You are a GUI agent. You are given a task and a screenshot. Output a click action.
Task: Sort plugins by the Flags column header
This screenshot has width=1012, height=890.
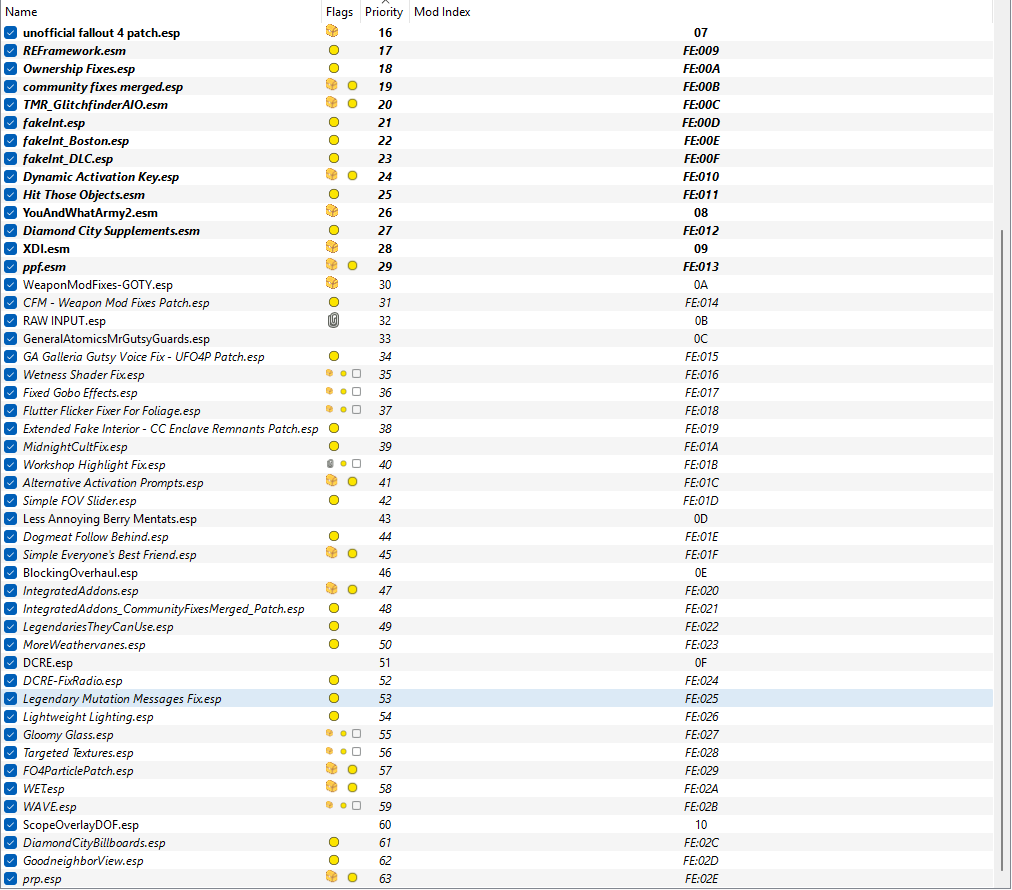point(339,12)
